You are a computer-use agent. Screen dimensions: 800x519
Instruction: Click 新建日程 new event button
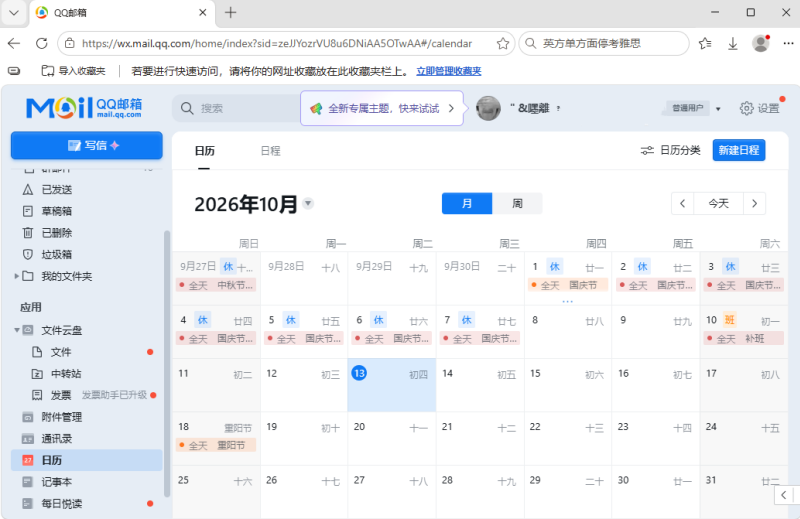coord(739,150)
